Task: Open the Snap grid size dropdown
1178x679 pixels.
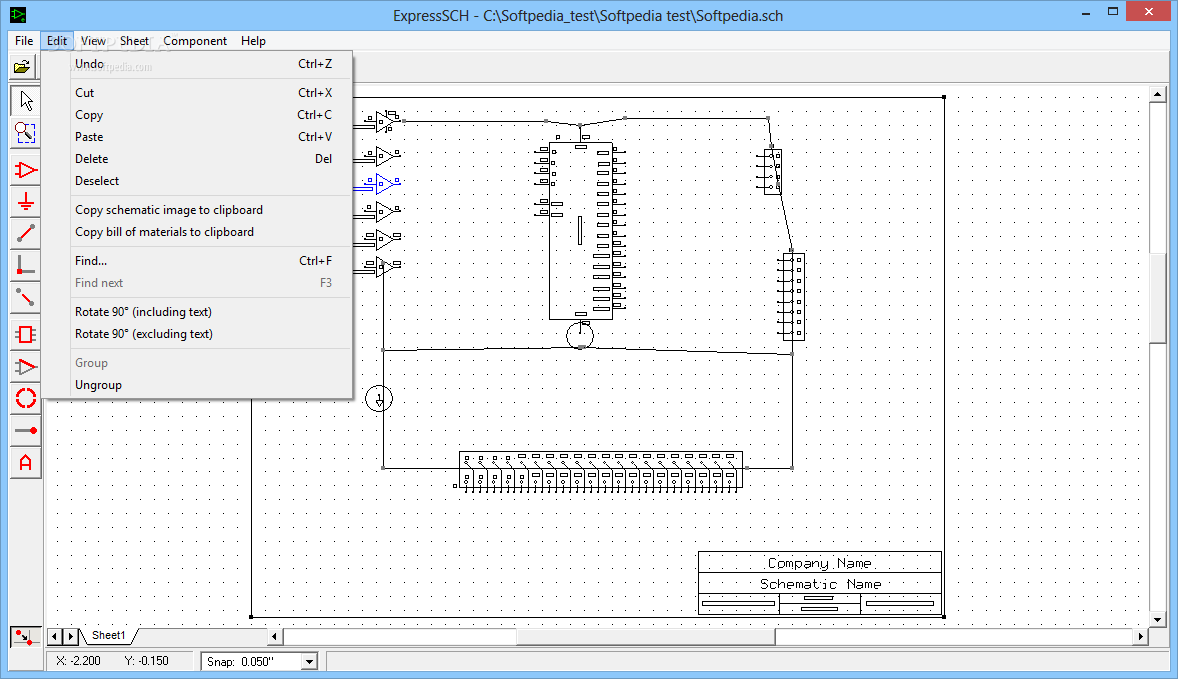Action: [x=309, y=662]
